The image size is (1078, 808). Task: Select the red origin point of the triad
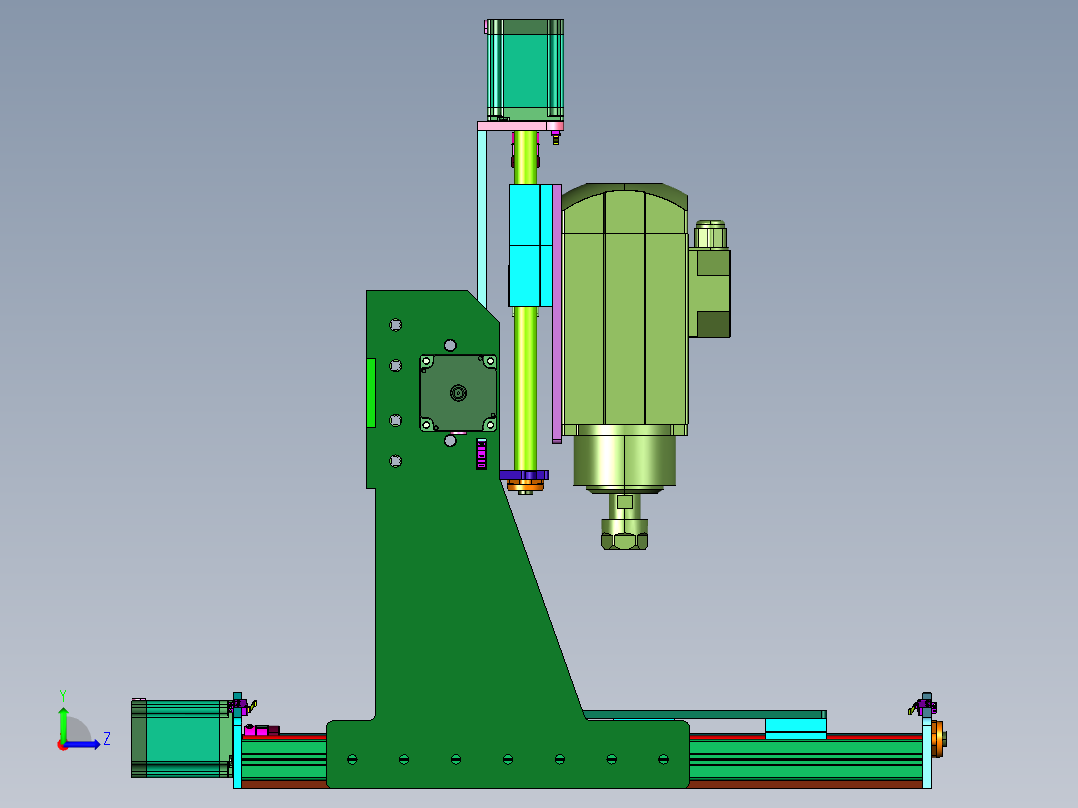[63, 745]
